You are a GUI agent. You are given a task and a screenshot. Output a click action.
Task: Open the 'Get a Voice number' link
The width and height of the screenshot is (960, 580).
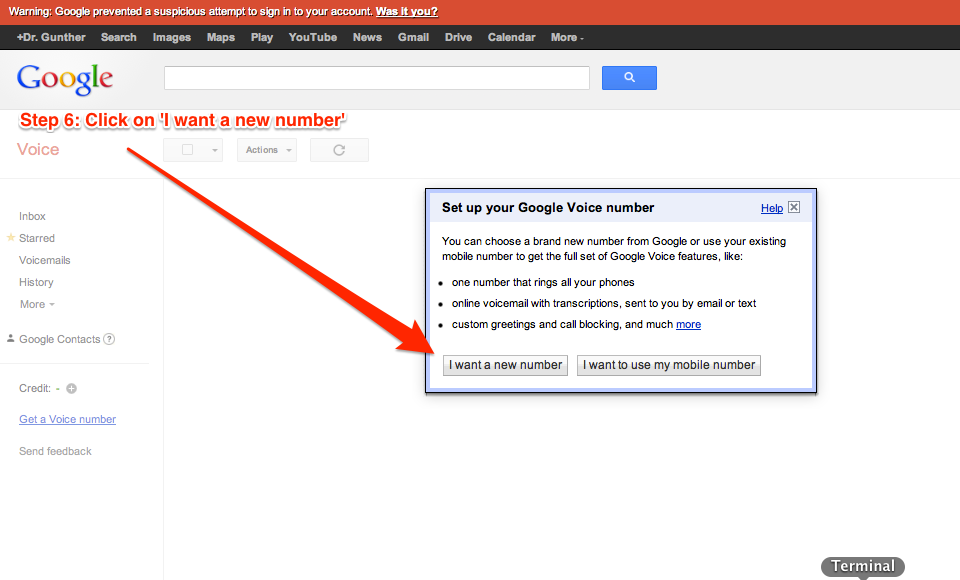67,419
